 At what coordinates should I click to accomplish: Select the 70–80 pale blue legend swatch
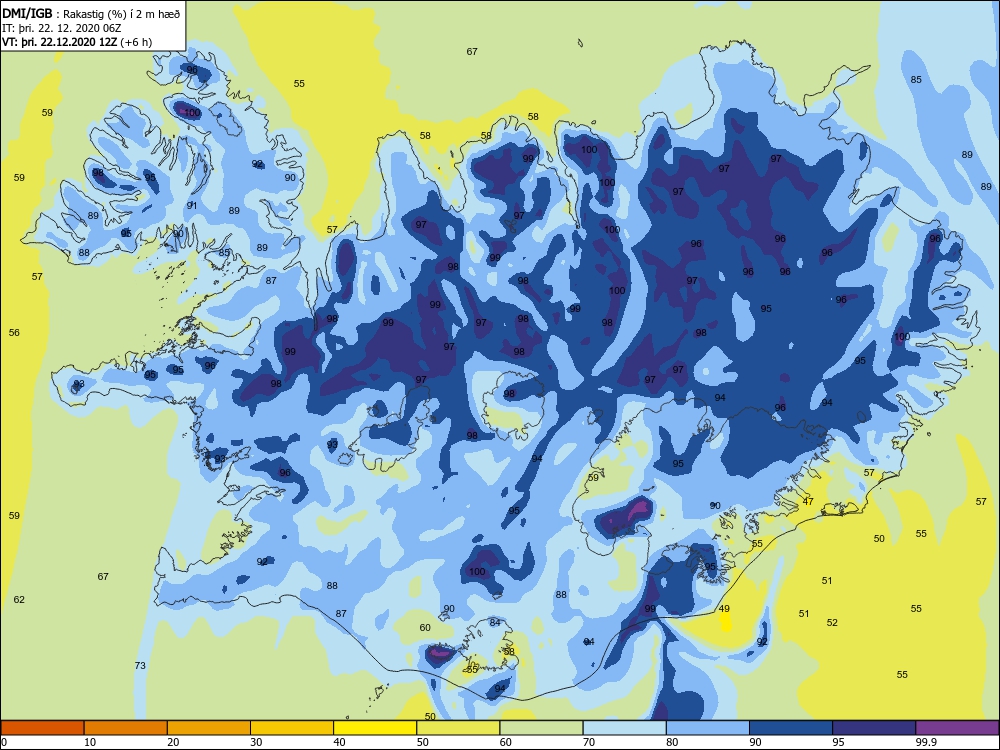click(x=625, y=728)
